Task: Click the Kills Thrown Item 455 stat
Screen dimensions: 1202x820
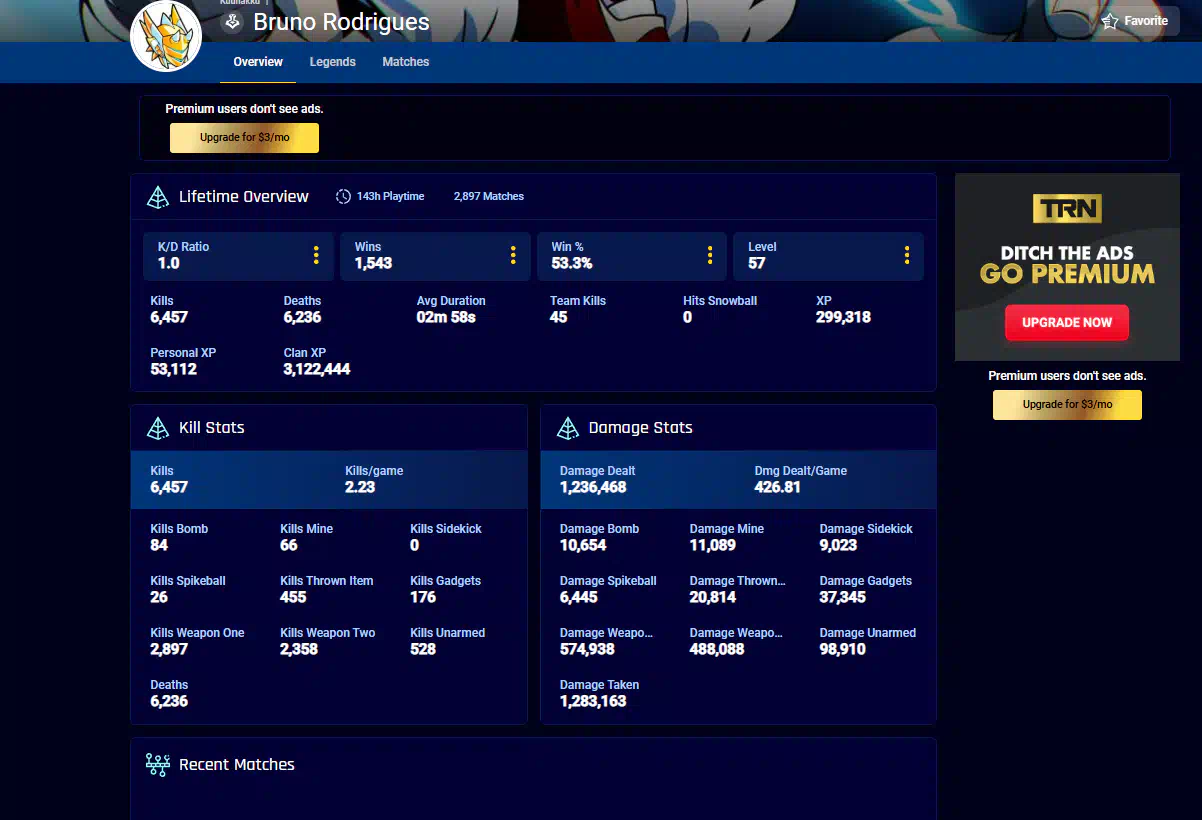Action: point(327,589)
